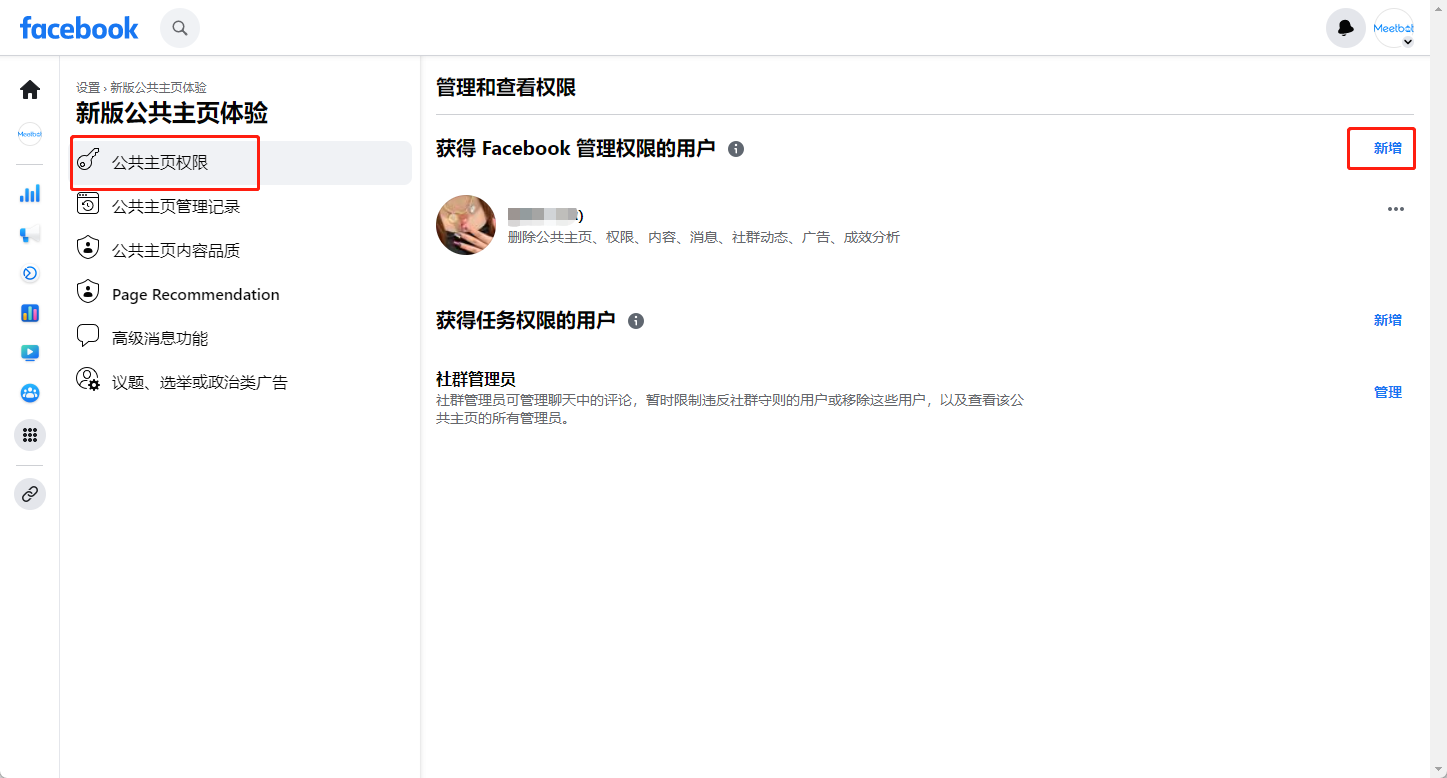Click the person-gear icon beside 议题、选举或政治类广告
This screenshot has width=1447, height=778.
pos(88,380)
